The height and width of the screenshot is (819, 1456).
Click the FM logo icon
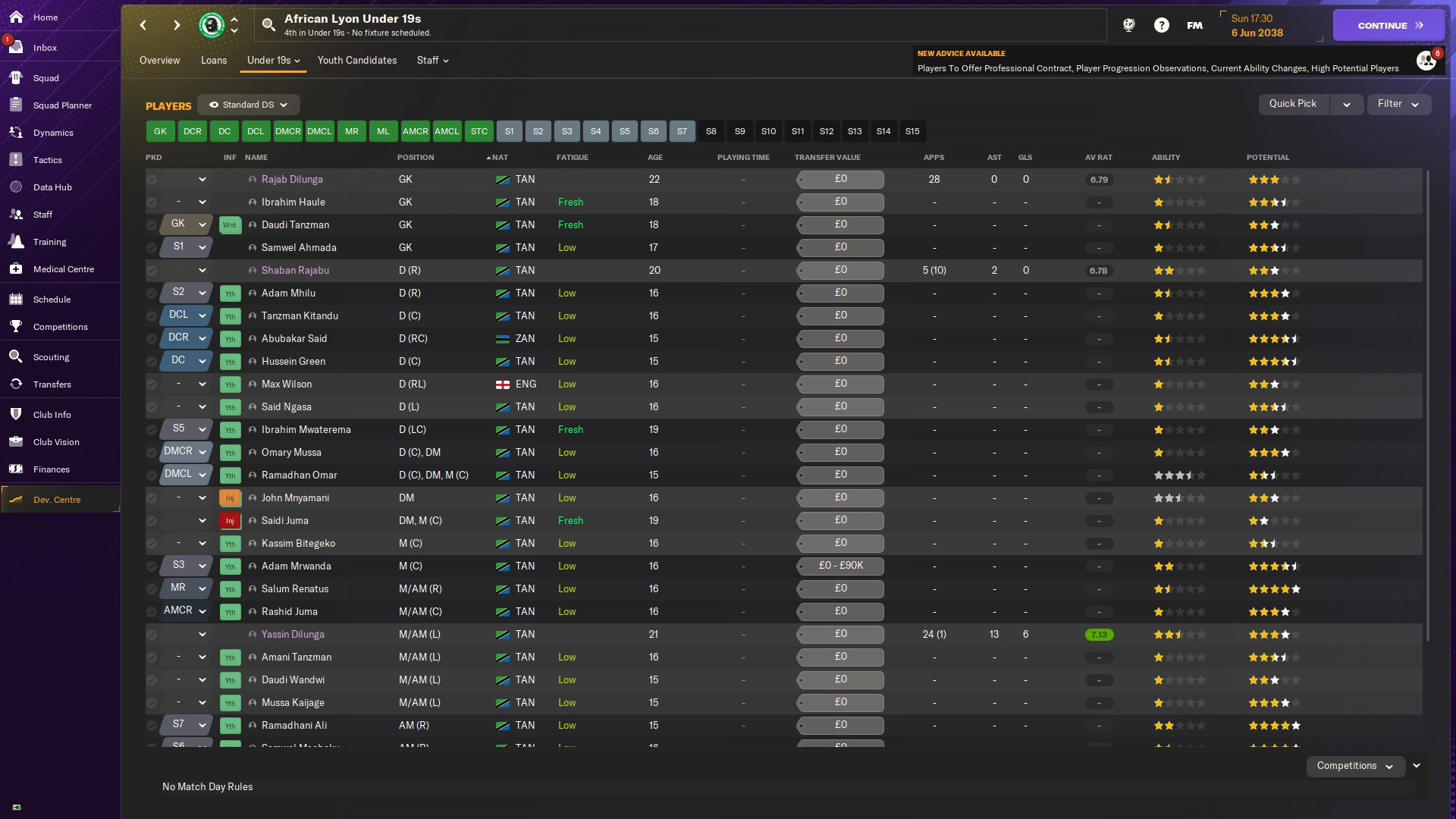[x=1194, y=25]
